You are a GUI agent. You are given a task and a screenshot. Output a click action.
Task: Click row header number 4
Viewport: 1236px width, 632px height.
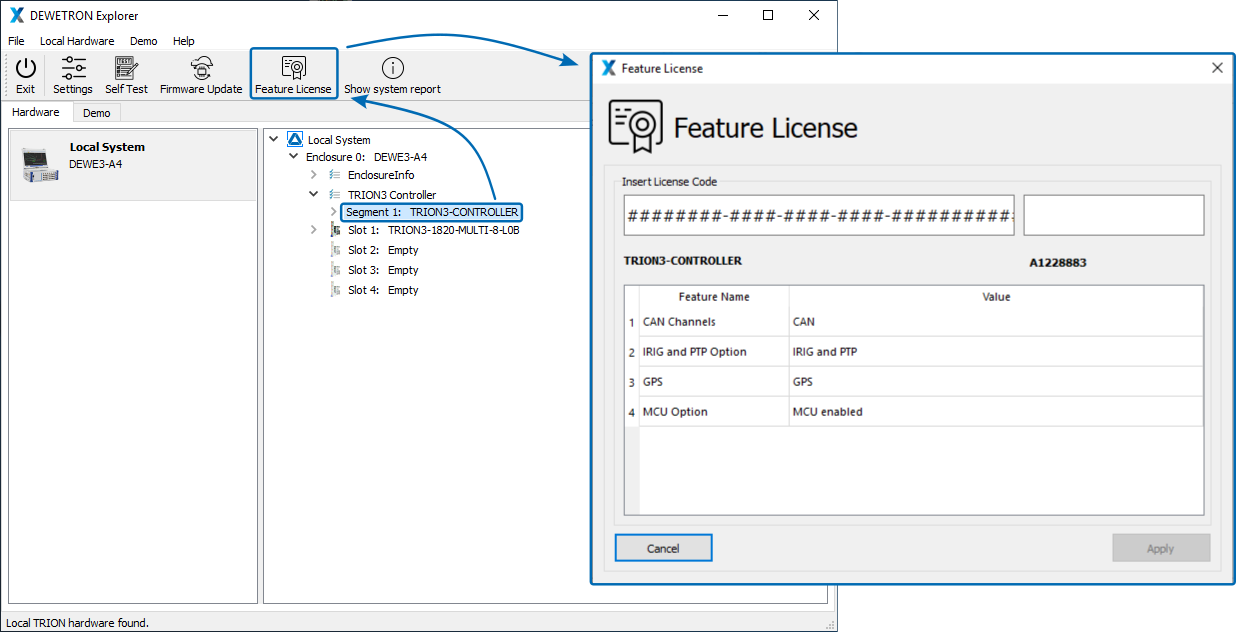[x=632, y=412]
